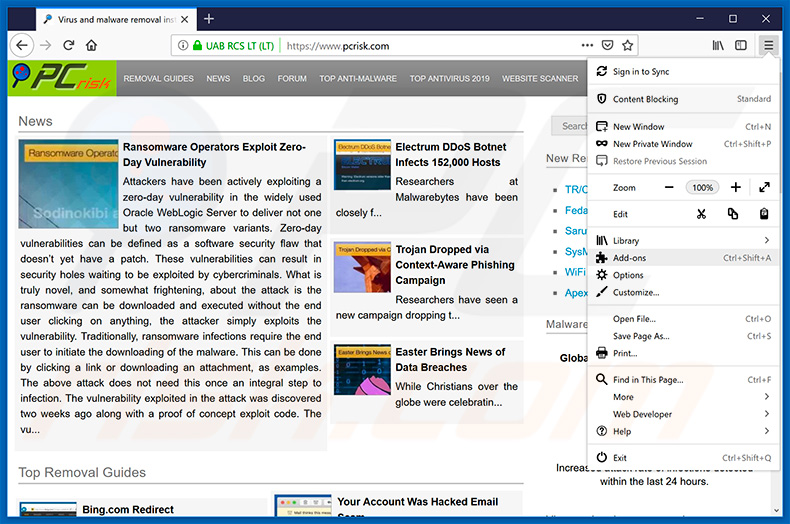This screenshot has height=524, width=790.
Task: Open the FORUM nav link
Action: pyautogui.click(x=292, y=79)
